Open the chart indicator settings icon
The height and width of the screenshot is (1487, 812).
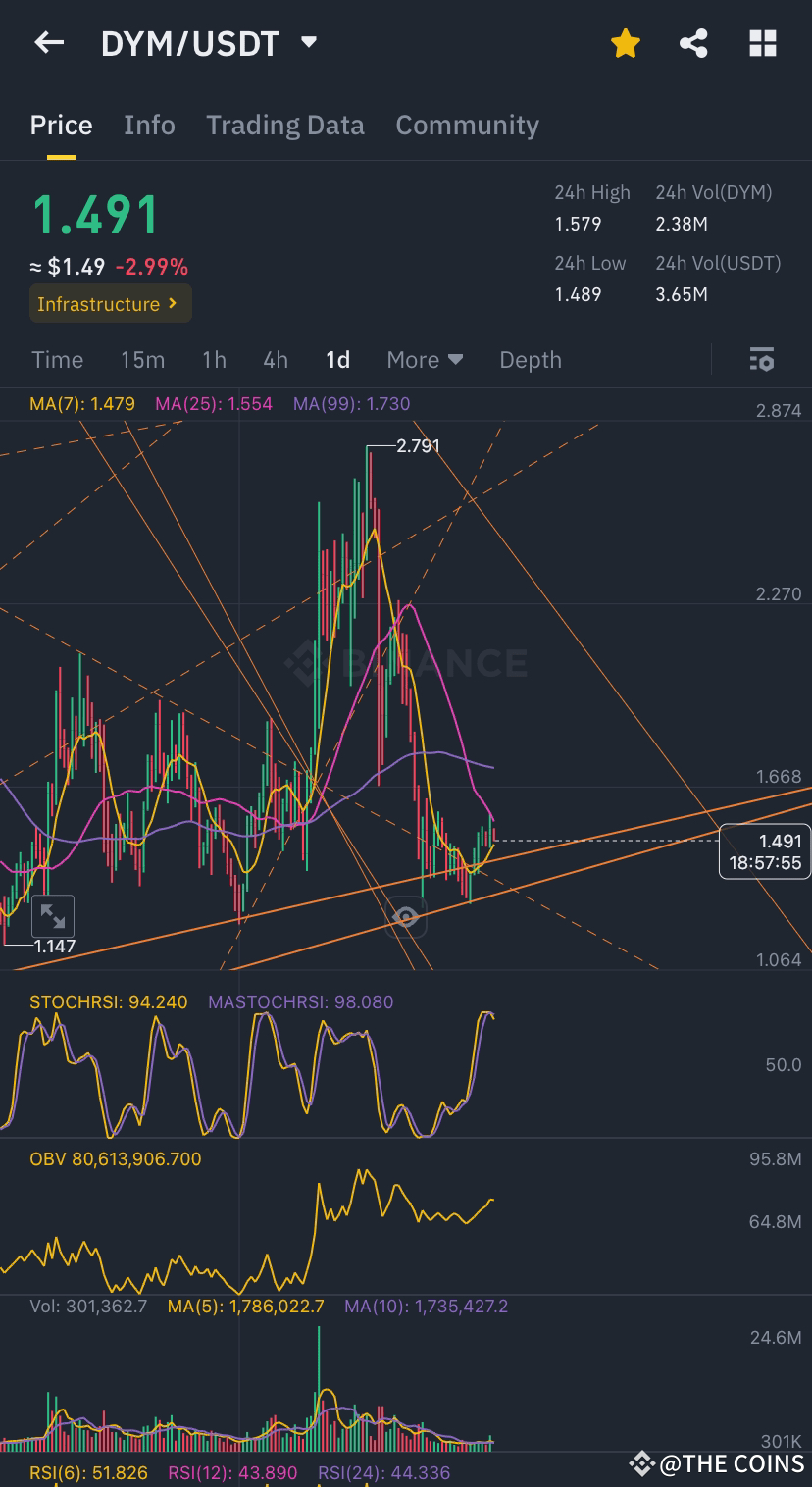pyautogui.click(x=762, y=360)
